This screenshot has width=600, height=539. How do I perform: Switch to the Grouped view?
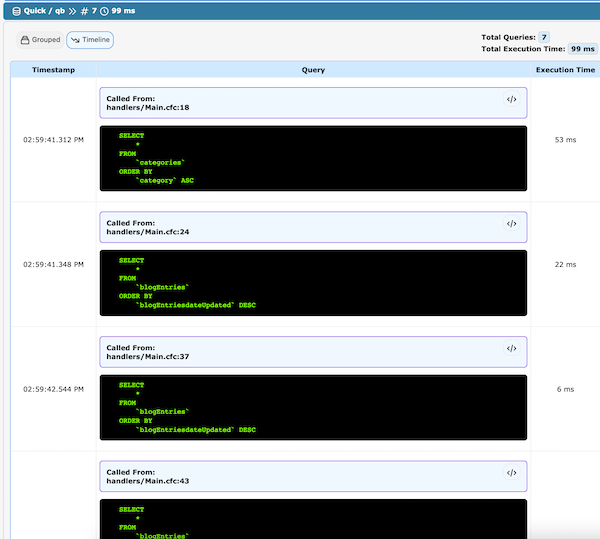click(x=41, y=40)
